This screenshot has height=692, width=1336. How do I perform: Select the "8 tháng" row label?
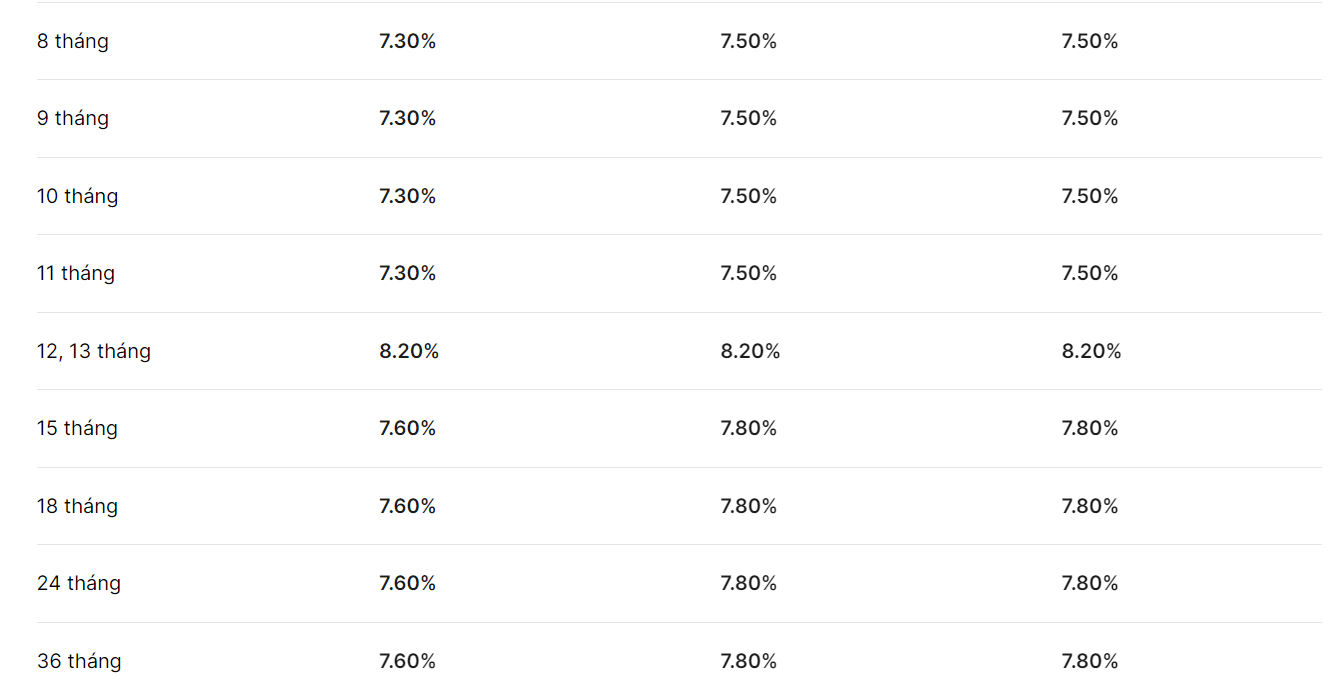[x=73, y=42]
